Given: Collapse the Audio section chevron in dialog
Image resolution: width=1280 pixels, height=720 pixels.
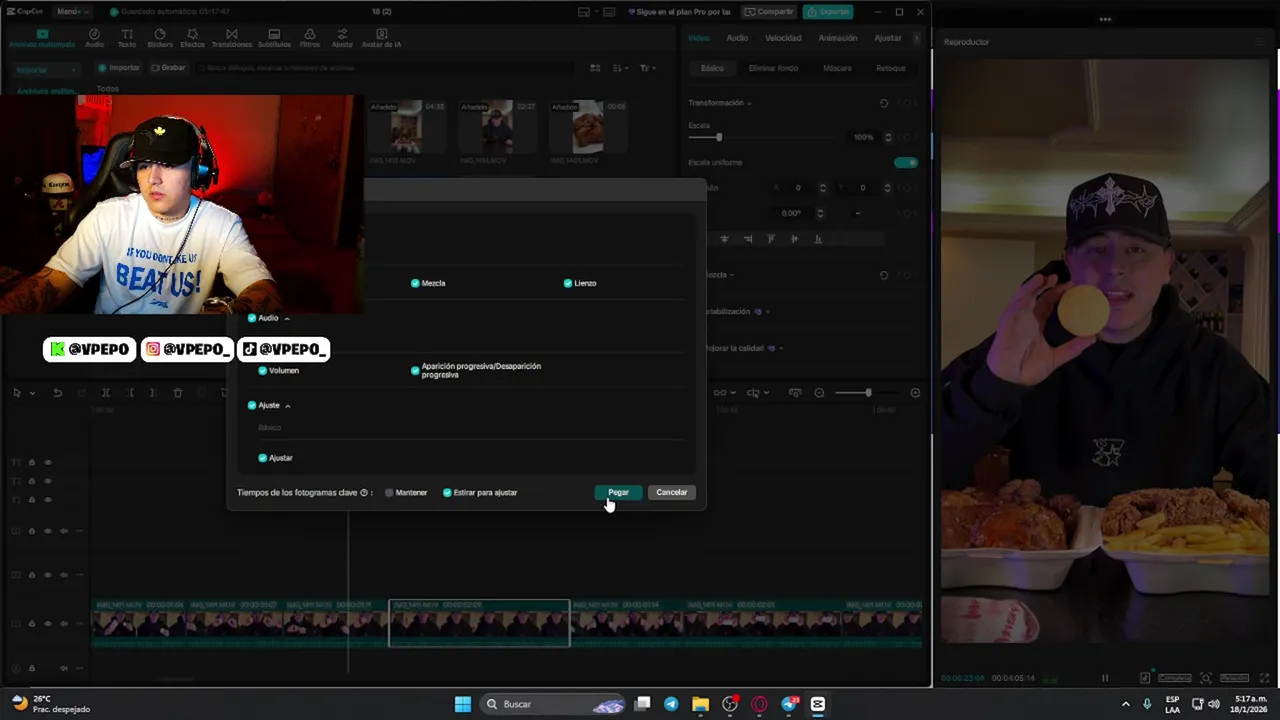Looking at the screenshot, I should 287,319.
